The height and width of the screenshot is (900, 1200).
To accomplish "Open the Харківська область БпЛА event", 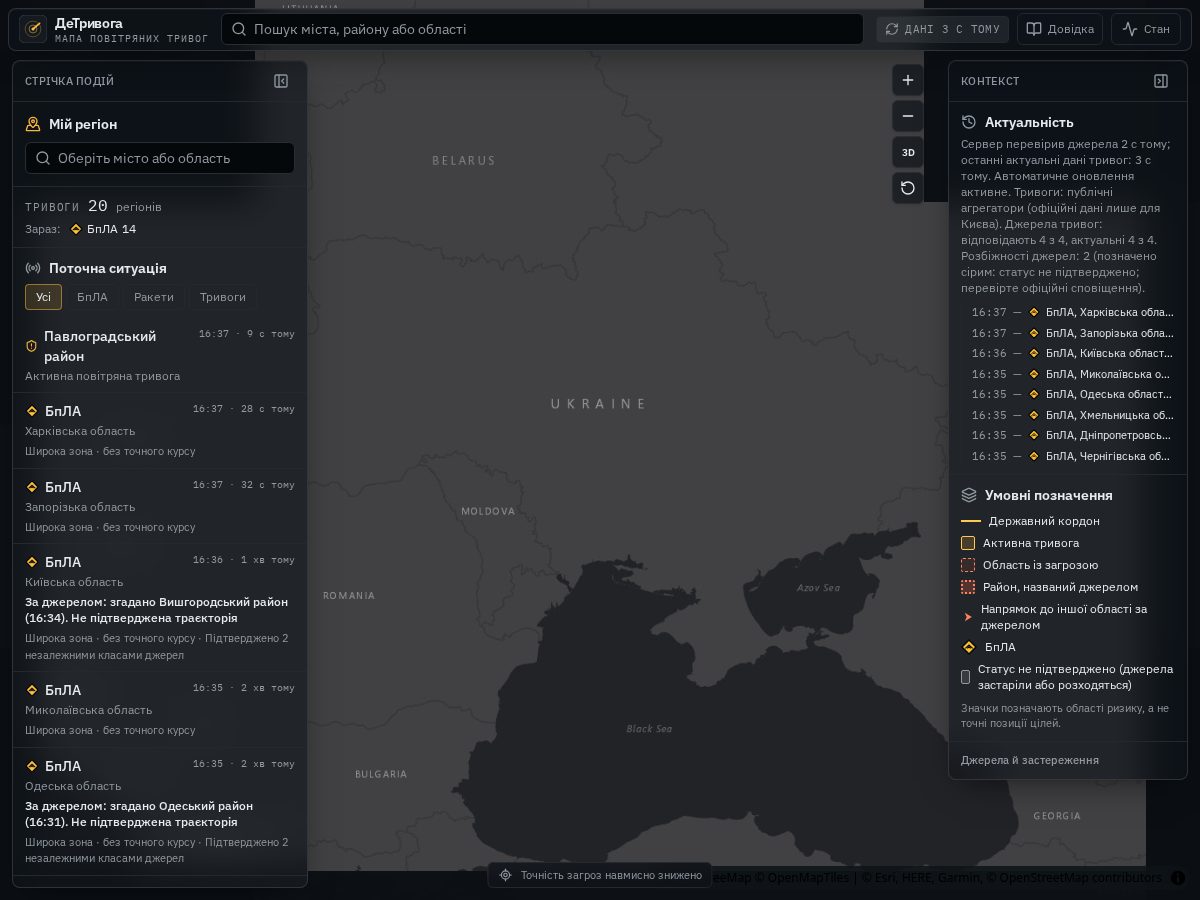I will [160, 431].
